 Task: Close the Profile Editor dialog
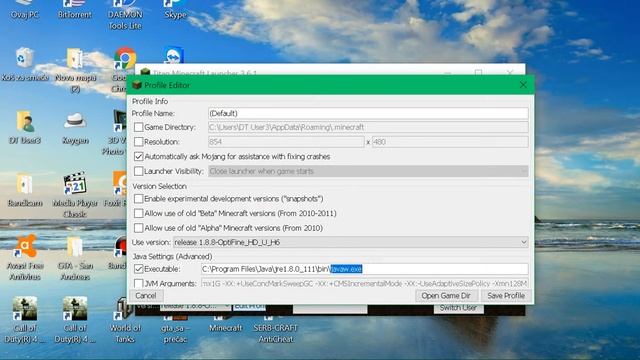coord(523,84)
